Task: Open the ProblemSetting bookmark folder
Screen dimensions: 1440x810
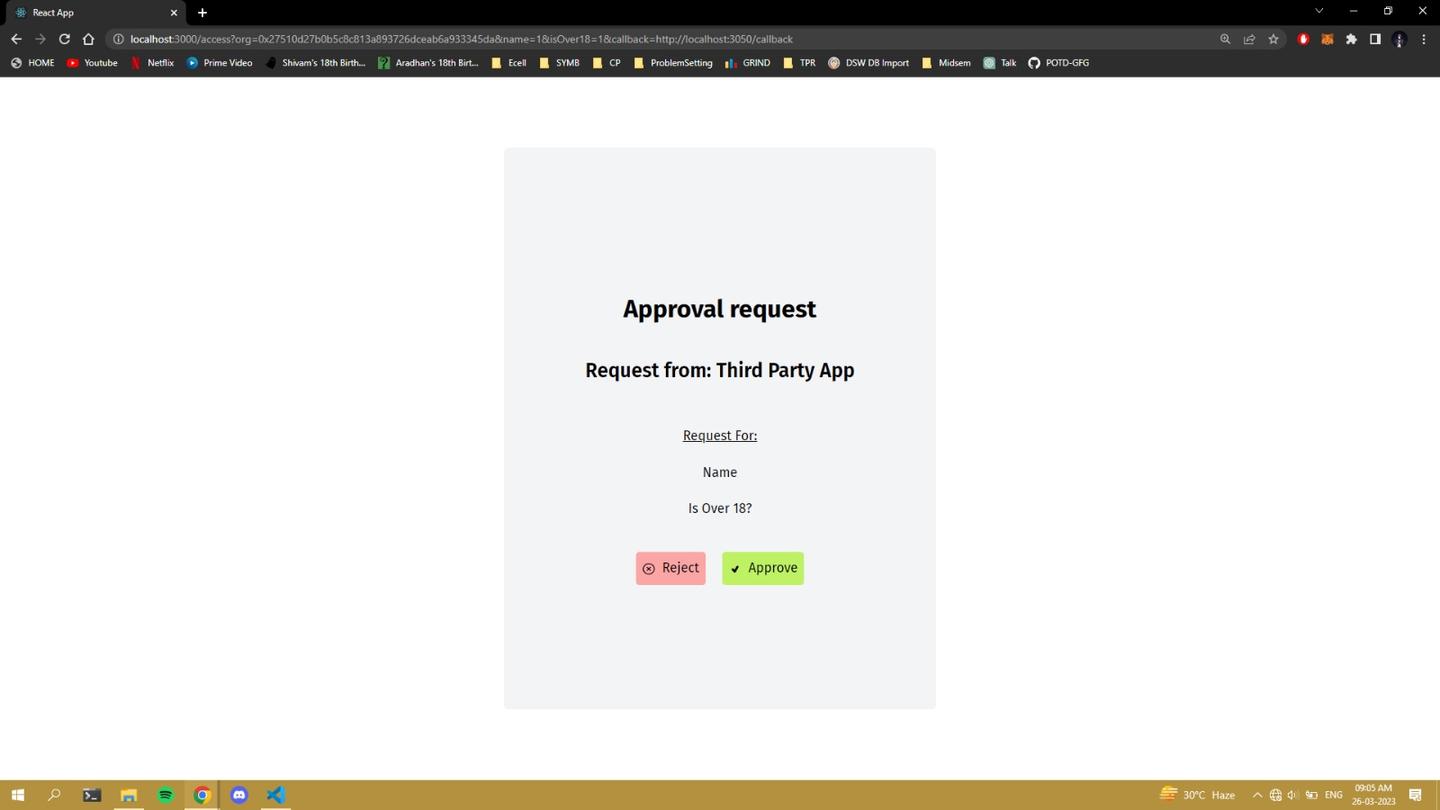Action: click(673, 62)
